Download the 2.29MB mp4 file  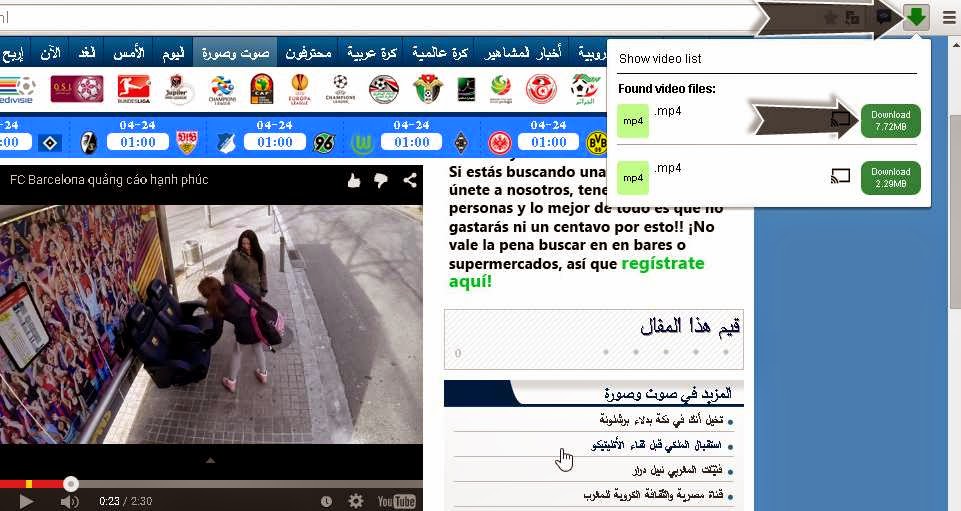coord(891,178)
